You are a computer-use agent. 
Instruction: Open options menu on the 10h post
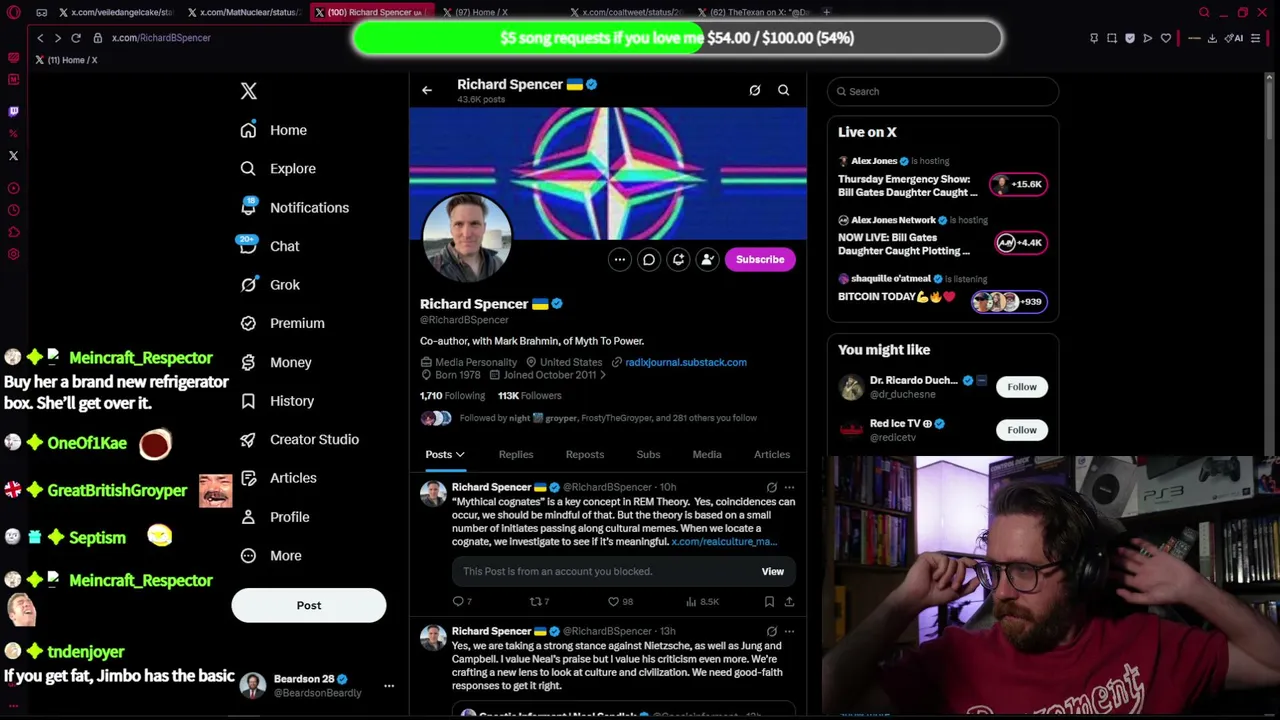[789, 487]
